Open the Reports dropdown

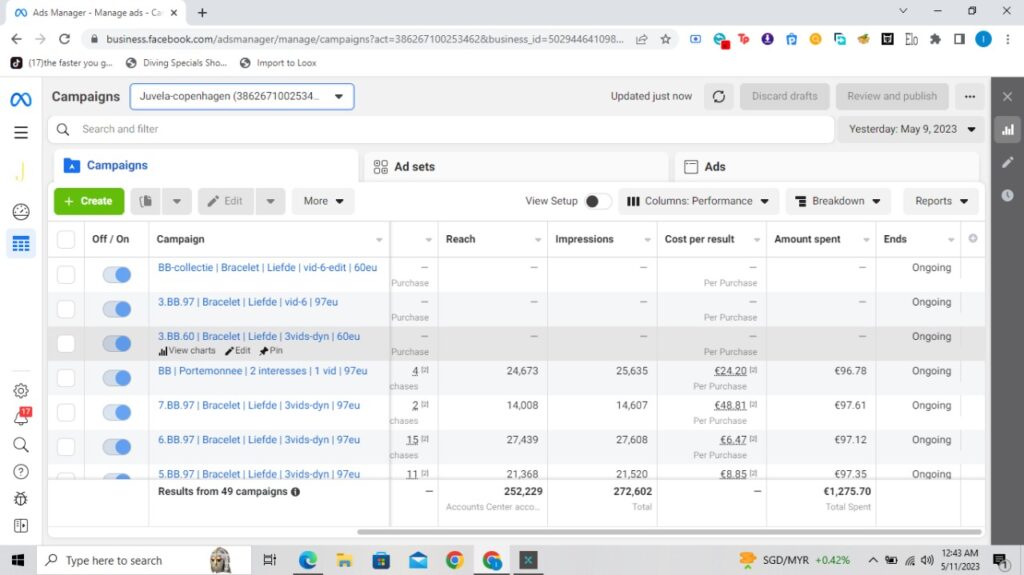941,201
